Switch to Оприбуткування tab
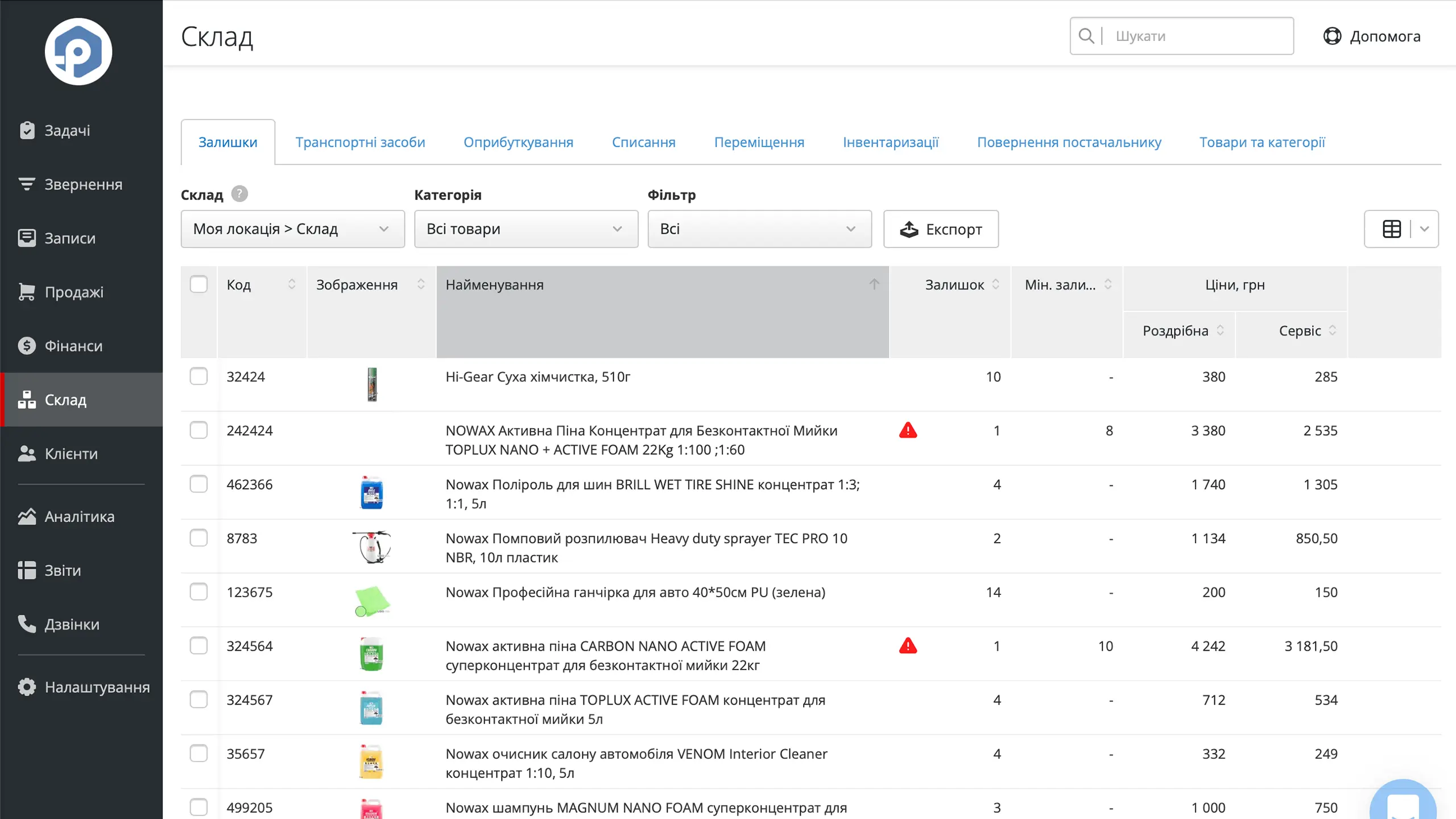 [x=518, y=142]
